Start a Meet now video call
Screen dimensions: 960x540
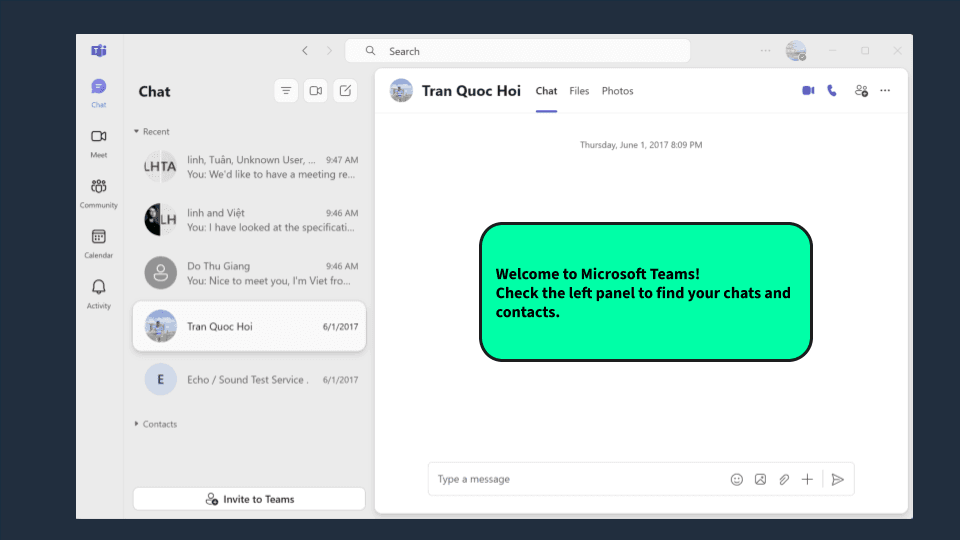pos(315,91)
